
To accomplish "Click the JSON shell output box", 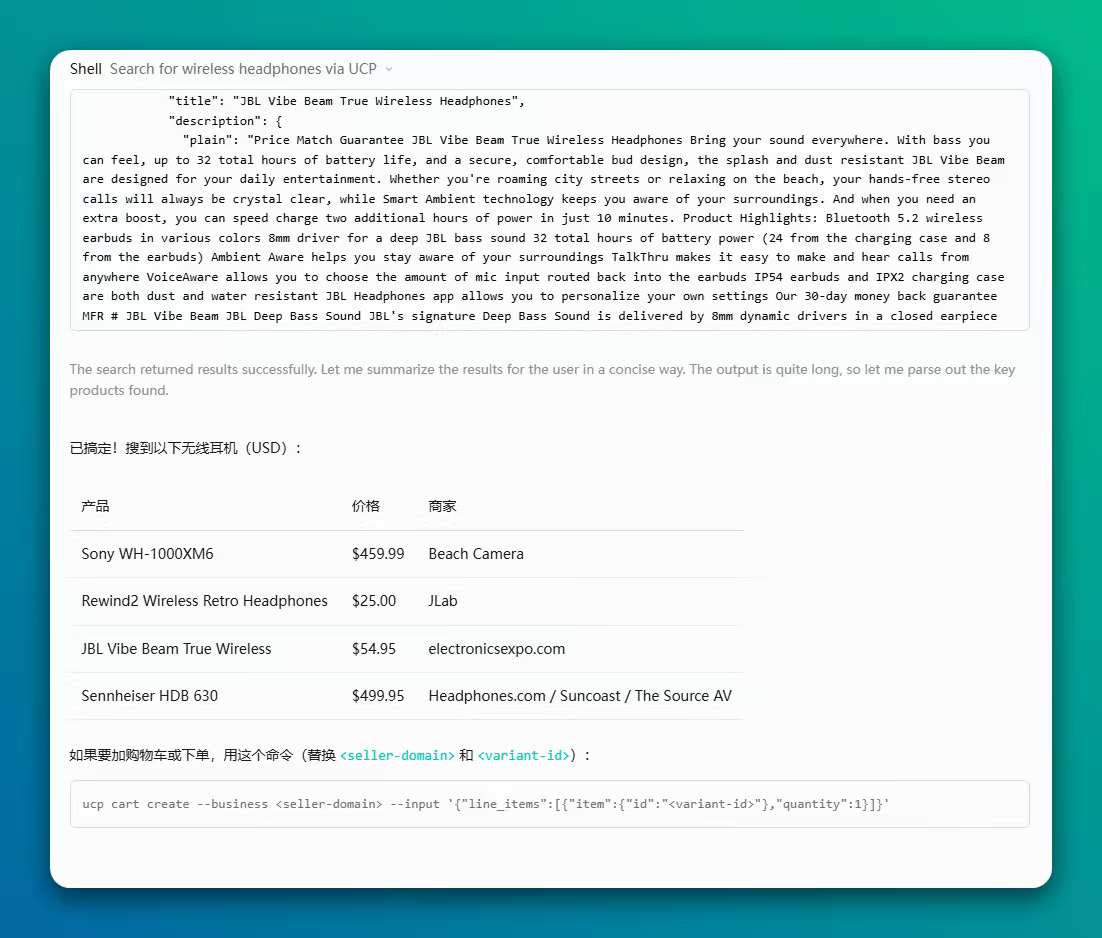I will click(x=550, y=210).
